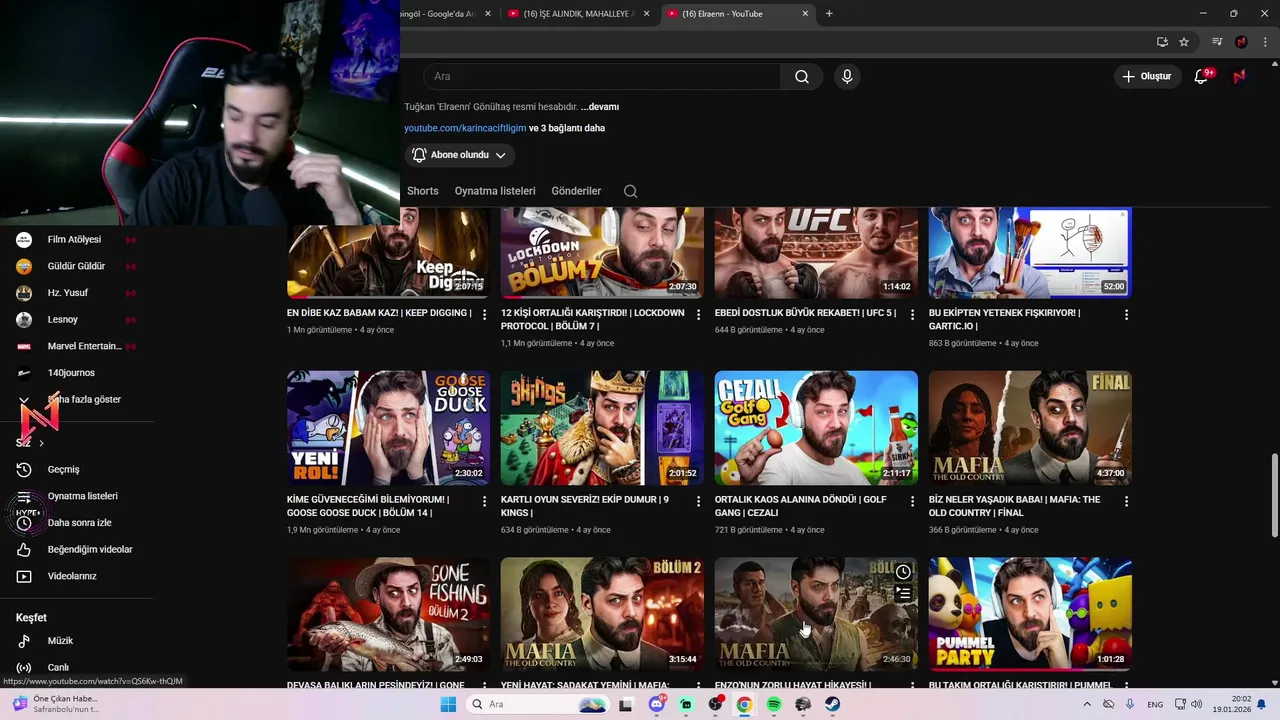
Task: Open a new browser tab
Action: point(829,14)
